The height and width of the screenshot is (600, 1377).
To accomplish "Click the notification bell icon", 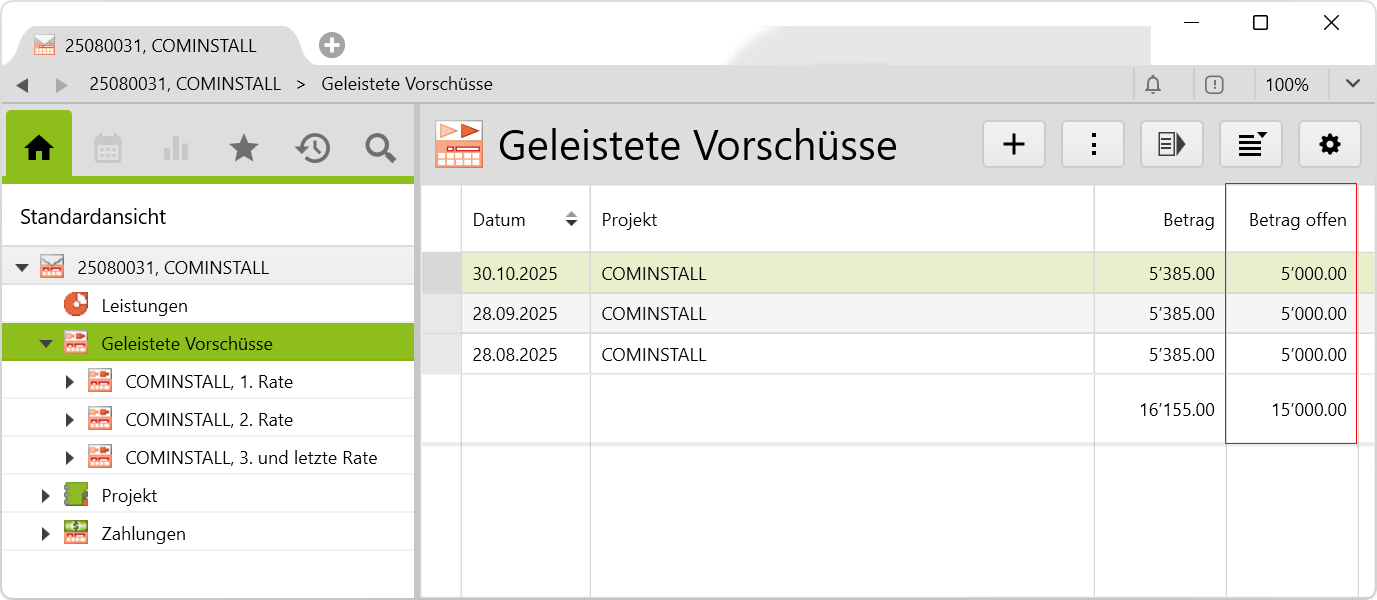I will click(1153, 85).
